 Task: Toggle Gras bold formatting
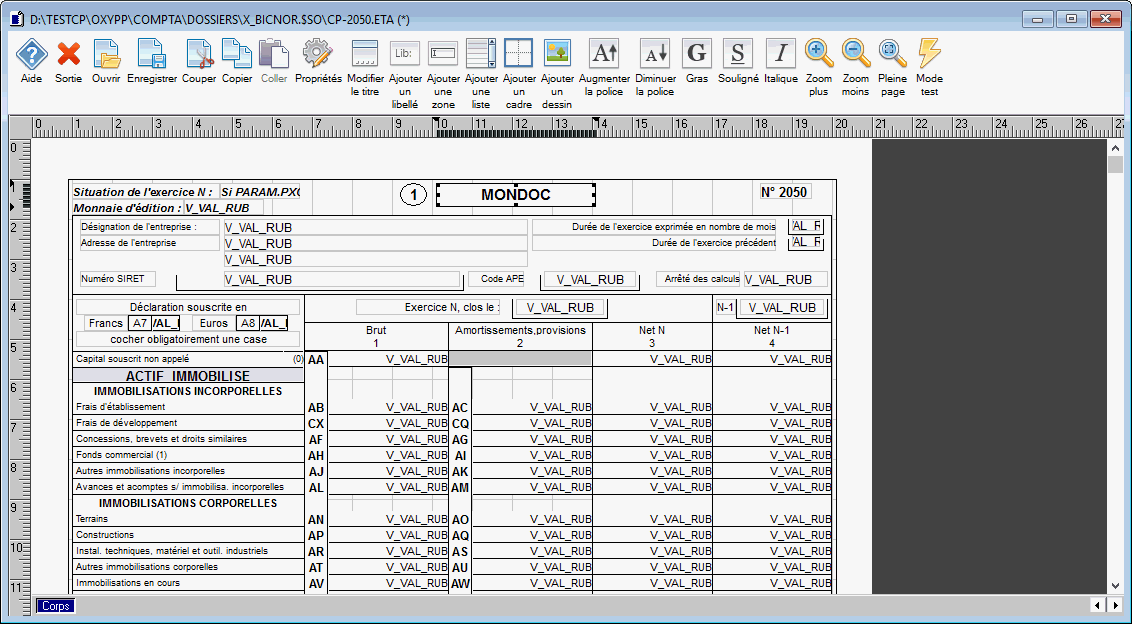click(696, 54)
